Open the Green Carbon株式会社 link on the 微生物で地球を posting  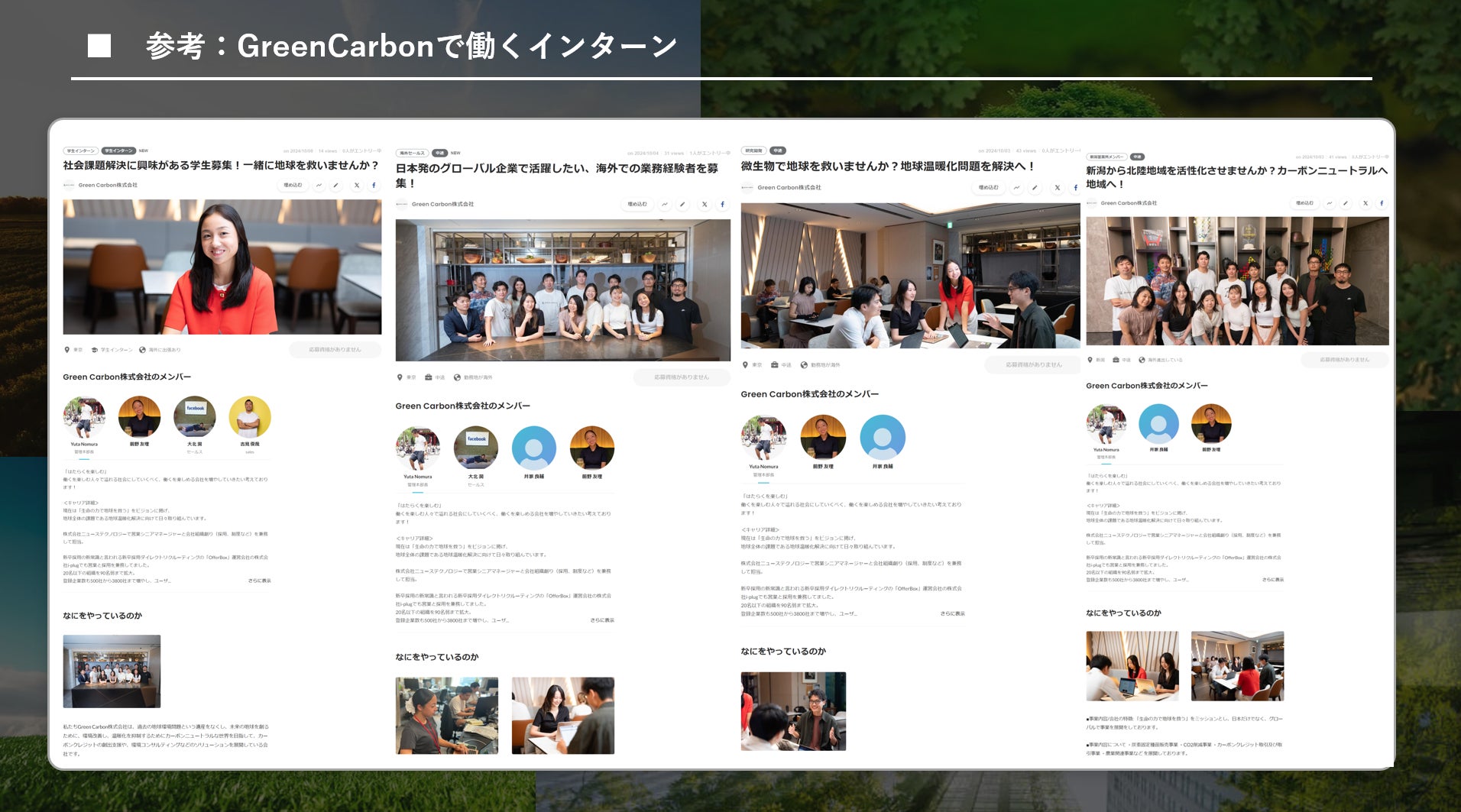tap(789, 187)
